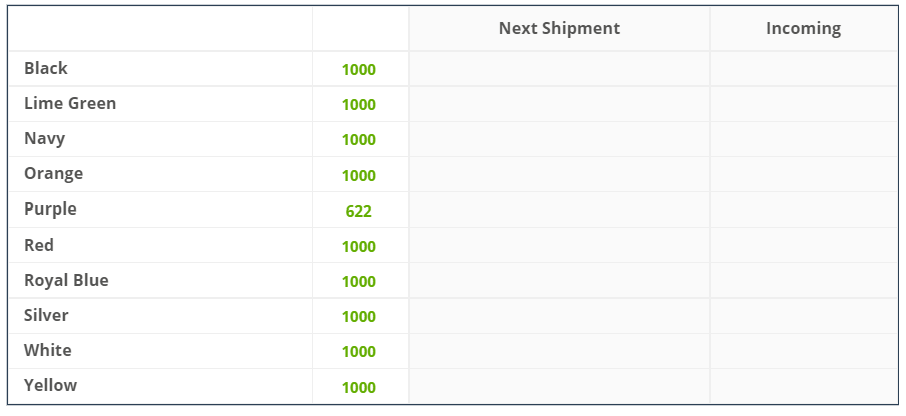The image size is (906, 416).
Task: Click Yellow's stock quantity 1000
Action: (359, 388)
